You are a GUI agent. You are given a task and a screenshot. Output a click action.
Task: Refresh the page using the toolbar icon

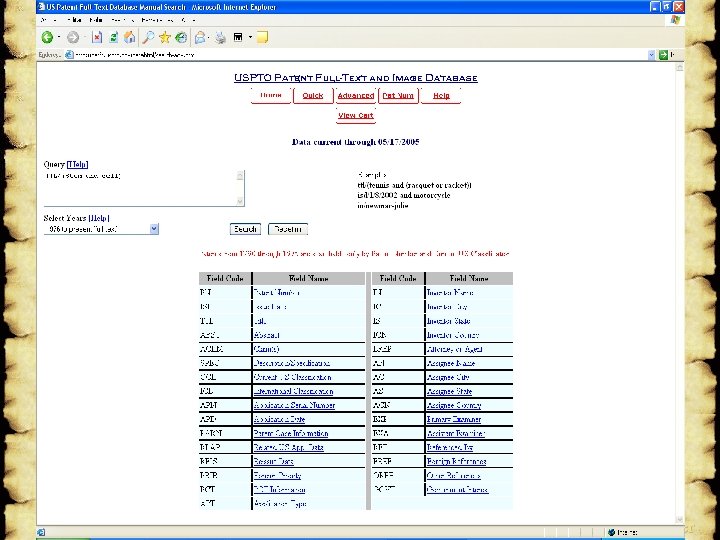113,37
